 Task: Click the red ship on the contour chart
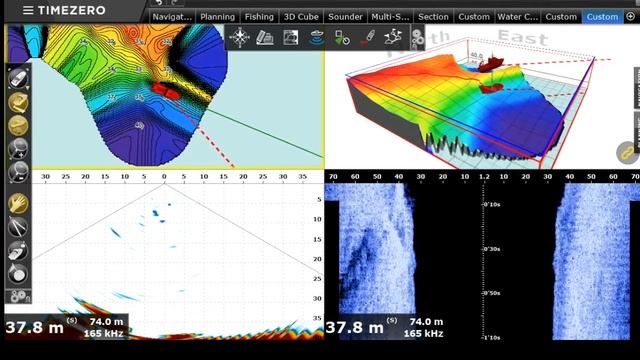click(166, 91)
